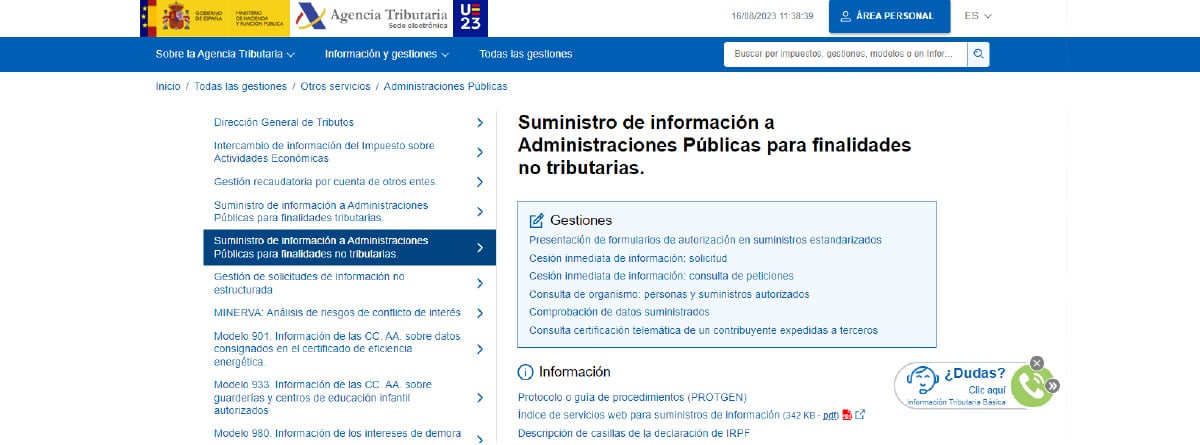Expand Sobre la Agencia Tributaria menu
Image resolution: width=1200 pixels, height=445 pixels.
225,54
